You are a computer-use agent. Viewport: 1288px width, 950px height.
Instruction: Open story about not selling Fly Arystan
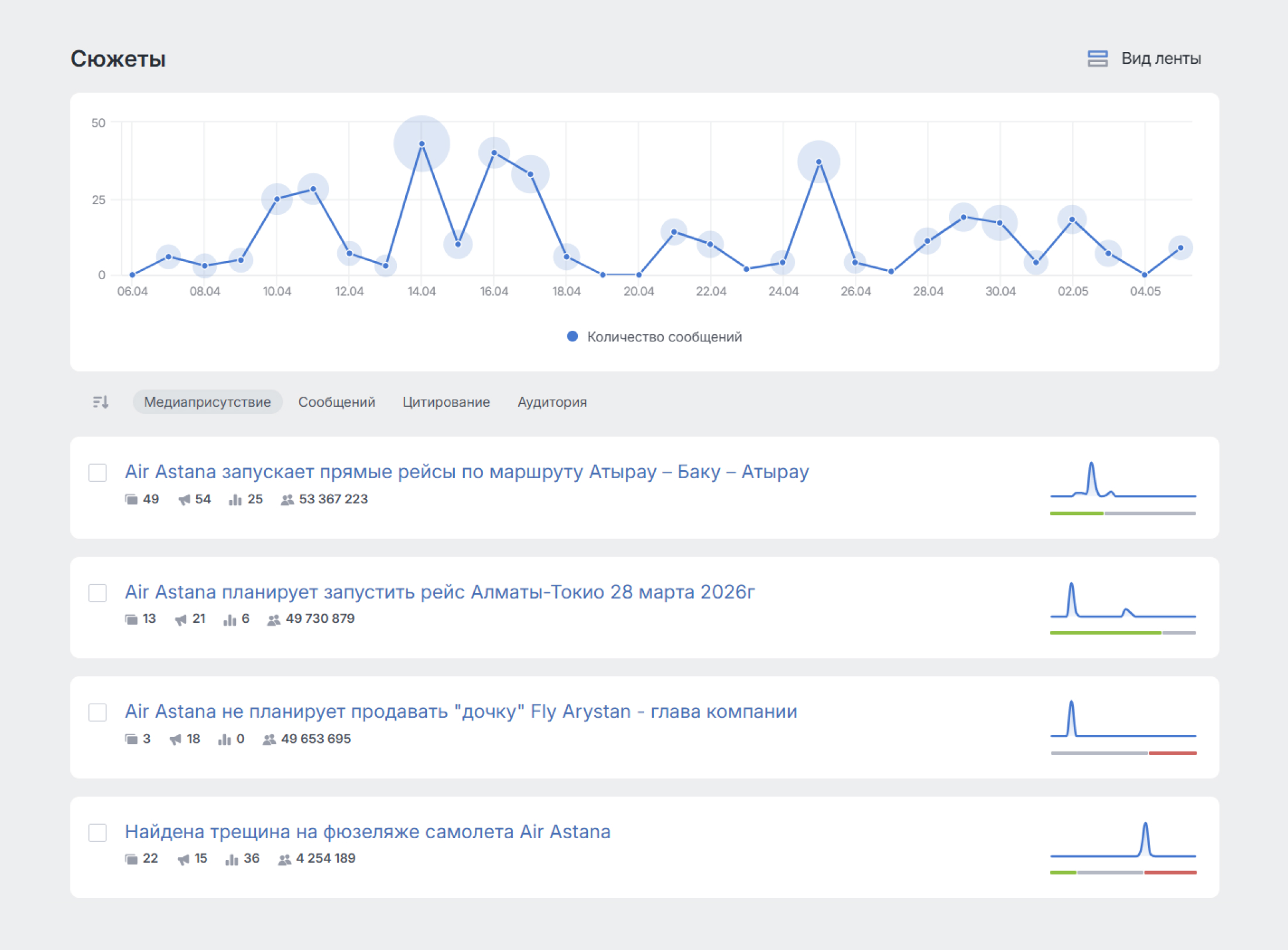pos(461,712)
